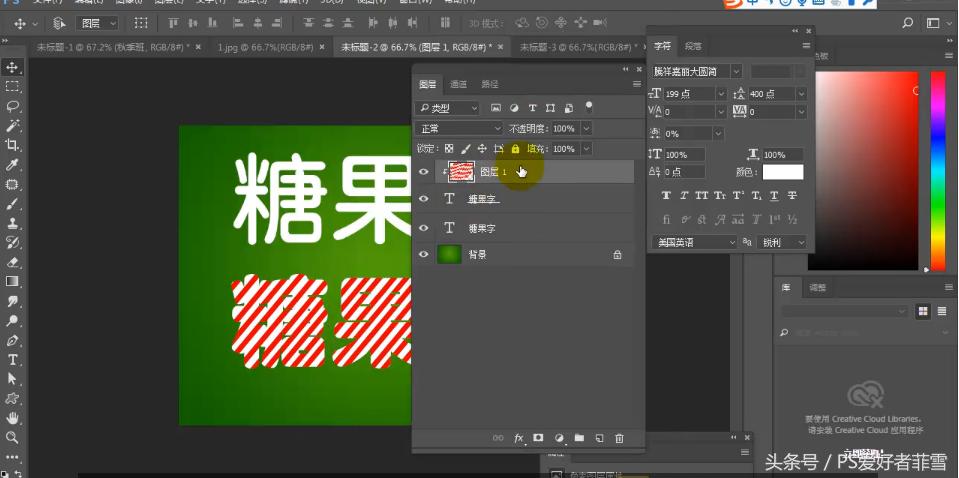Create a new layer group folder
Screen dimensions: 959x478
[579, 438]
